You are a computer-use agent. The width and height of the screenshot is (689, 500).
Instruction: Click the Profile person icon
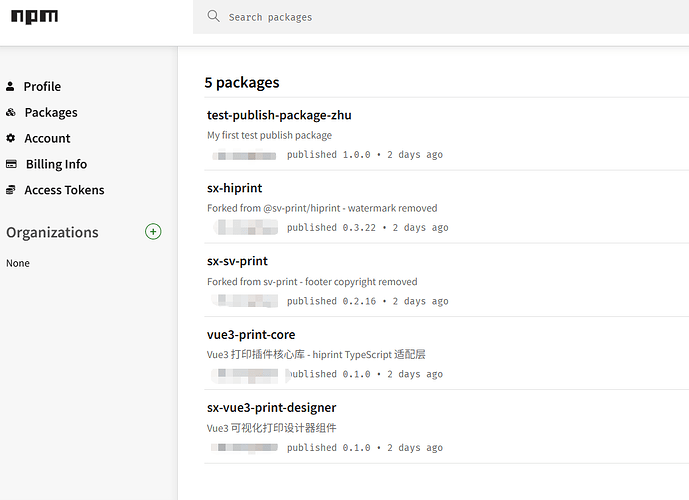click(x=11, y=87)
